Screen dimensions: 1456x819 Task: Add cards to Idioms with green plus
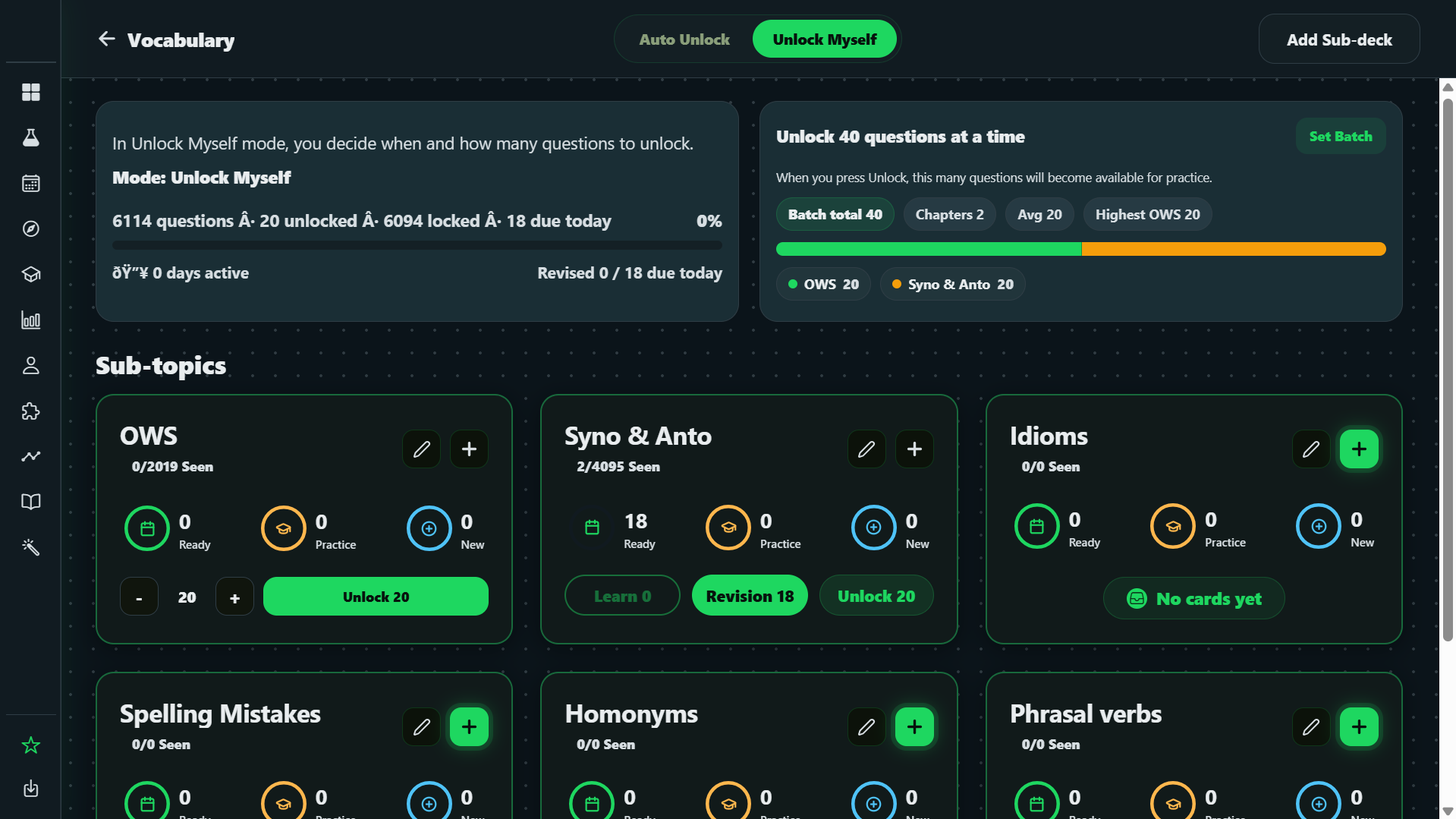[1359, 449]
